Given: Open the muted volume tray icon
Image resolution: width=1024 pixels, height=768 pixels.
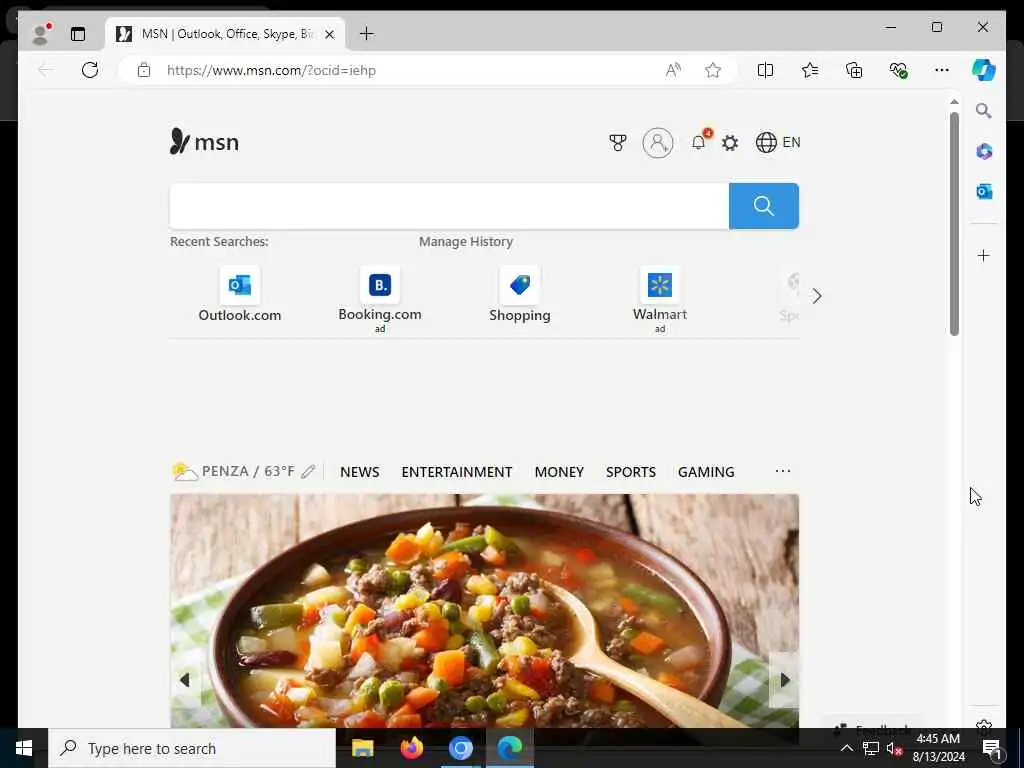Looking at the screenshot, I should (x=895, y=748).
